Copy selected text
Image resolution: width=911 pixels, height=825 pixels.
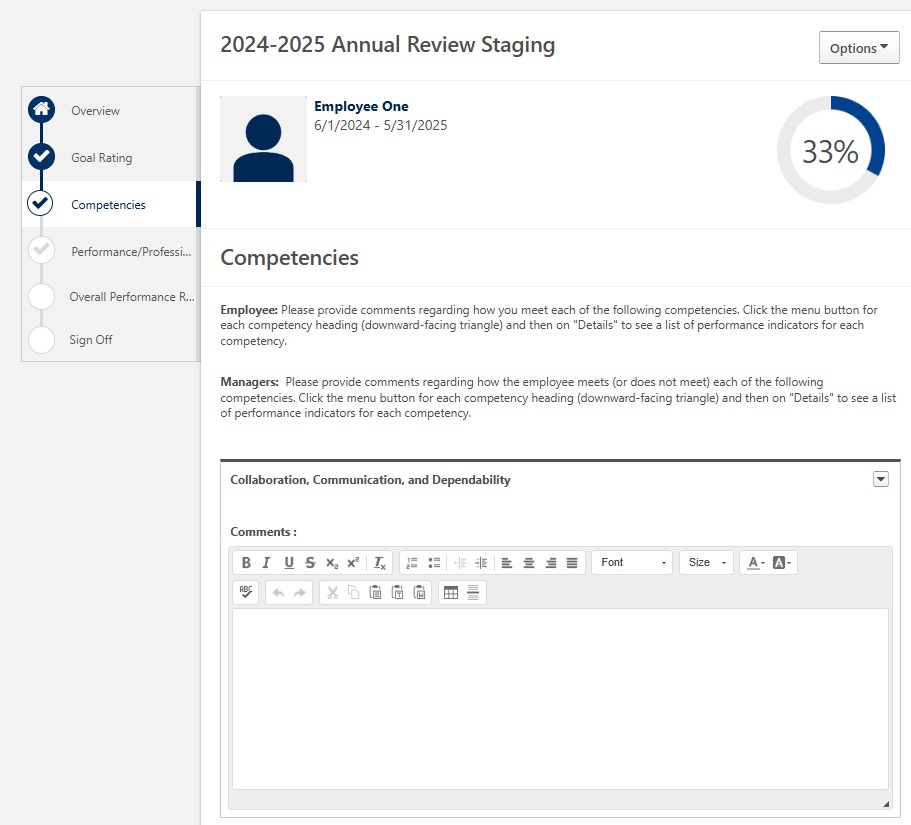click(354, 593)
